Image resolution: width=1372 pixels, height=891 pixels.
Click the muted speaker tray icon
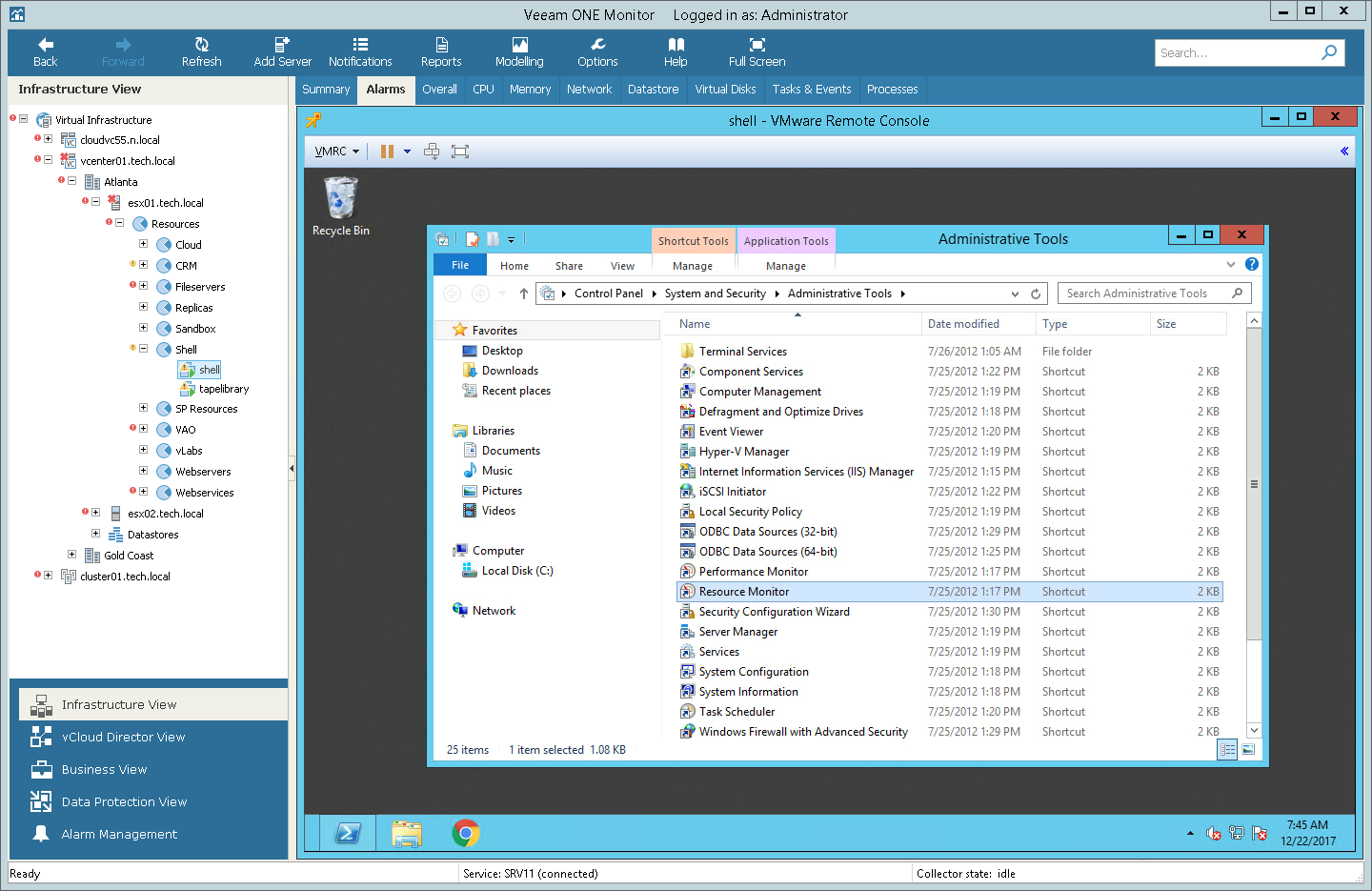1214,833
